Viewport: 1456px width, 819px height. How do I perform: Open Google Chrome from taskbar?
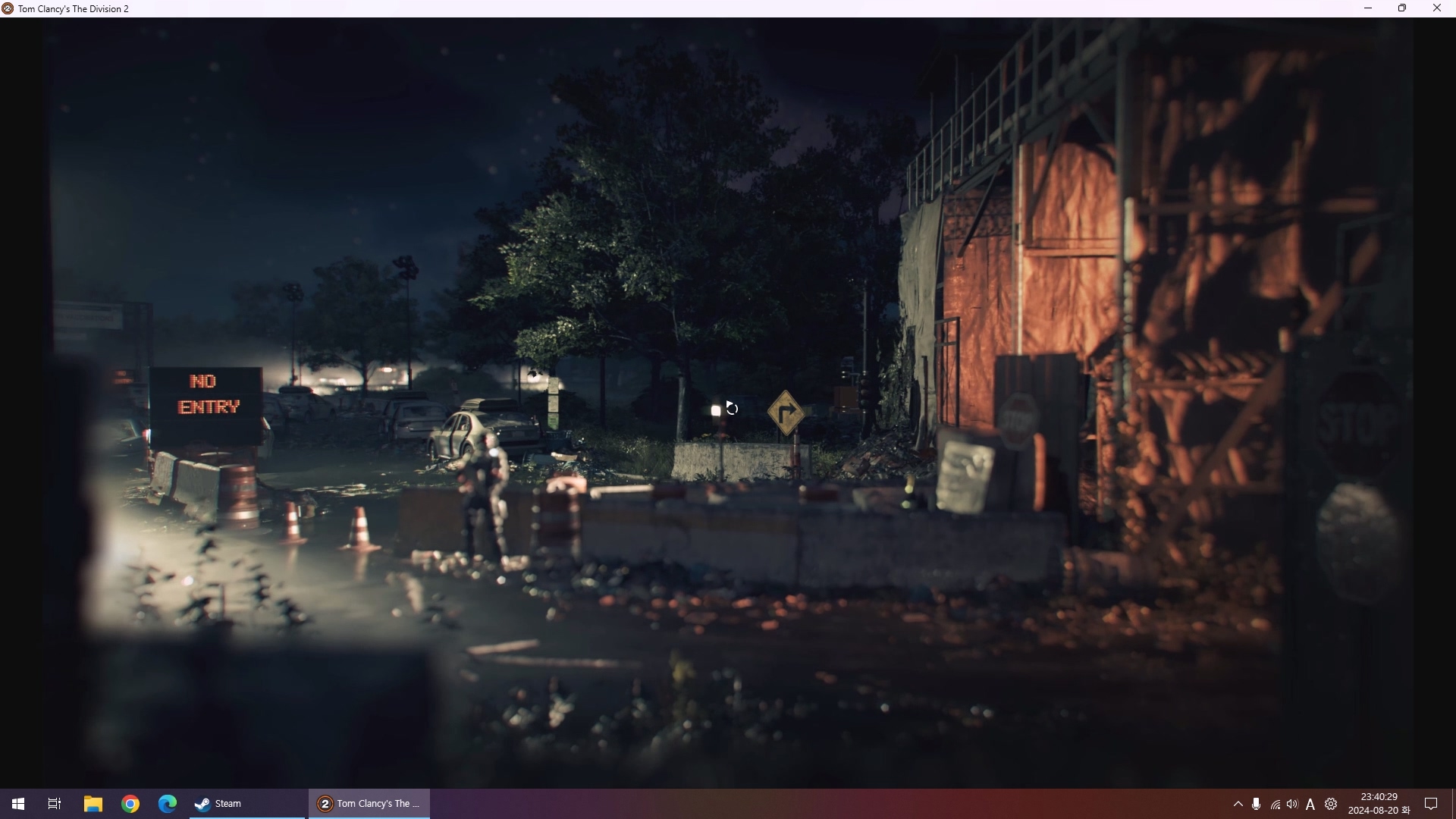130,804
